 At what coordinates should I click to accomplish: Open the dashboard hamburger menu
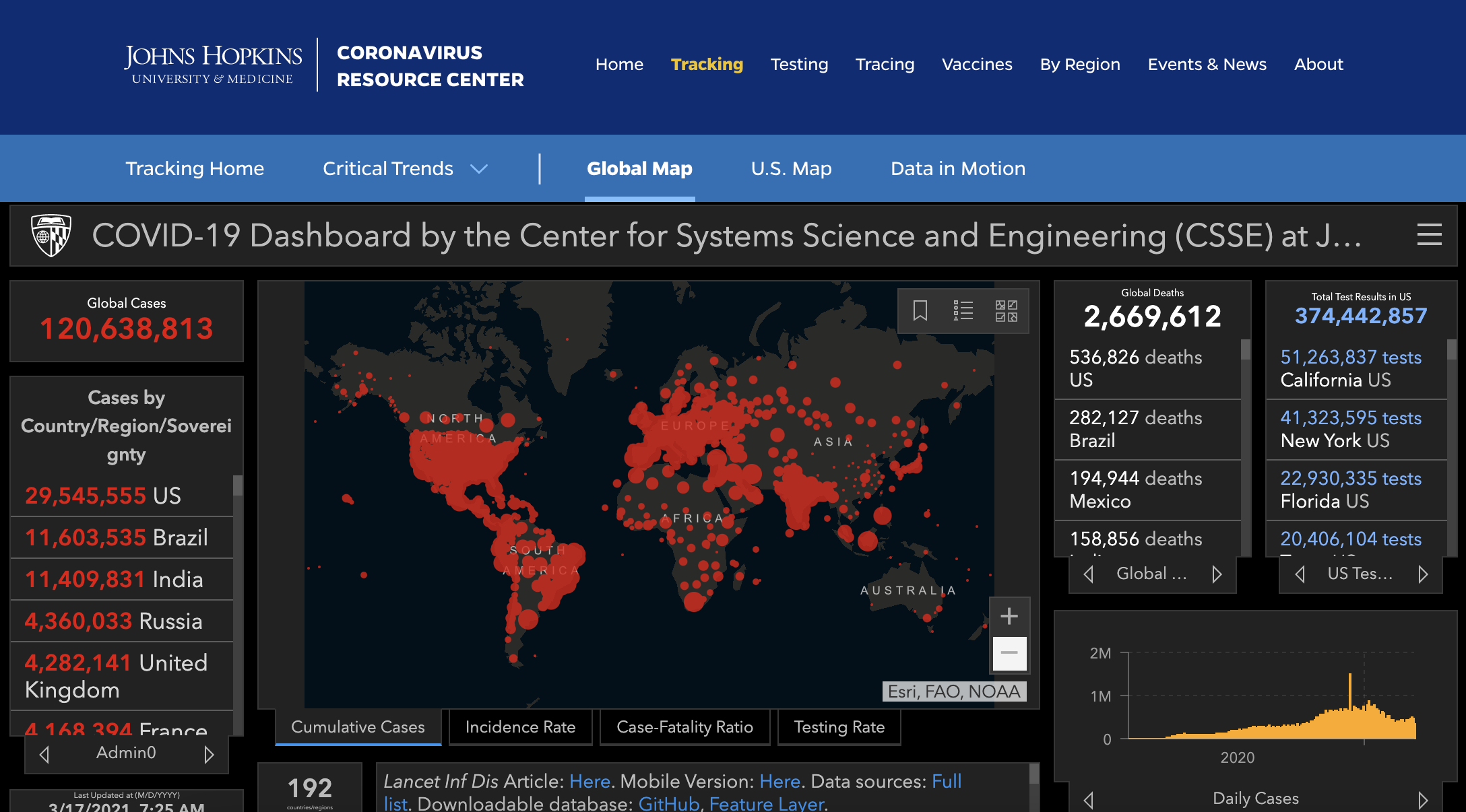click(1429, 235)
